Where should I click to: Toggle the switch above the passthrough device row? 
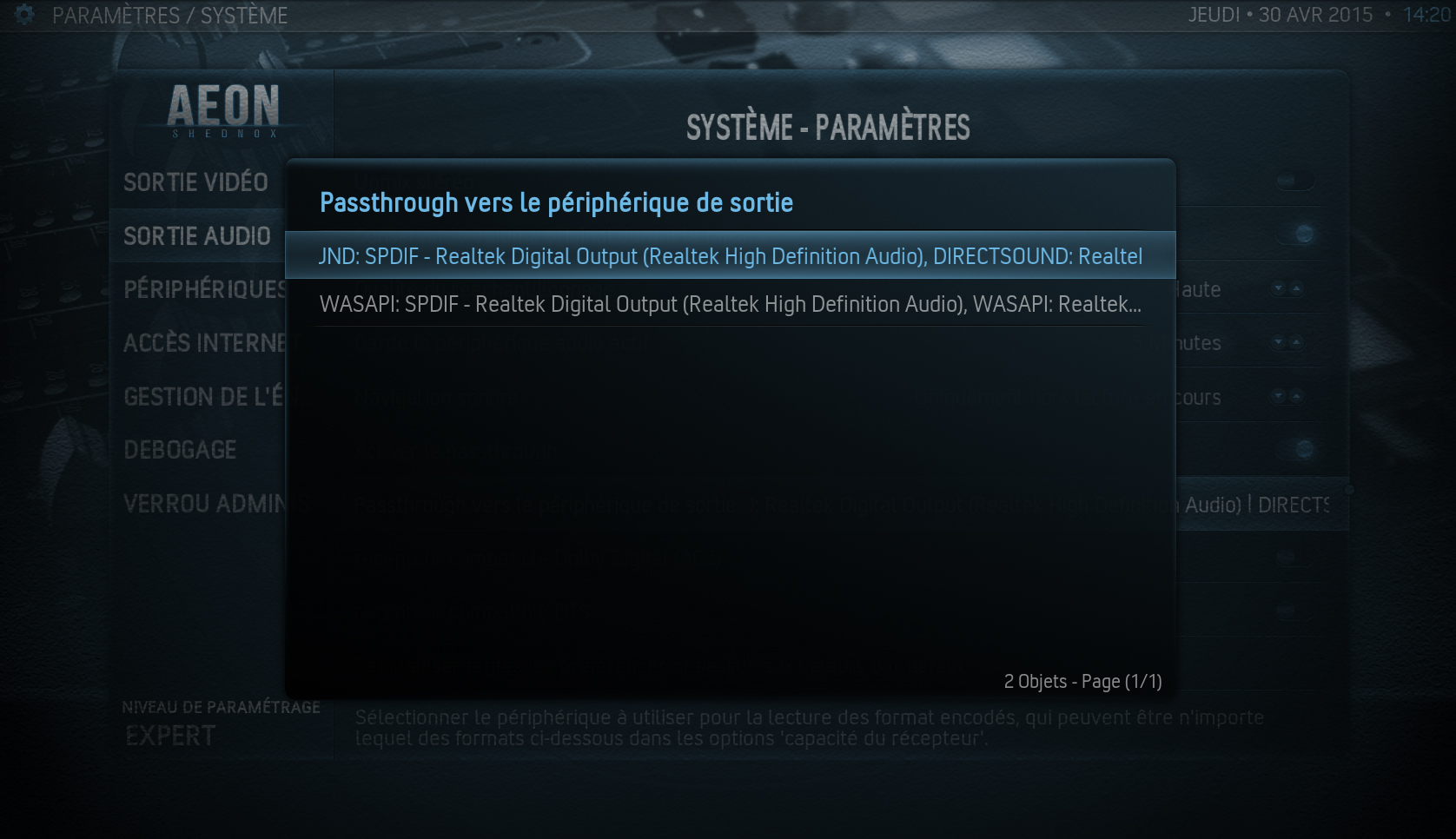pos(1294,449)
